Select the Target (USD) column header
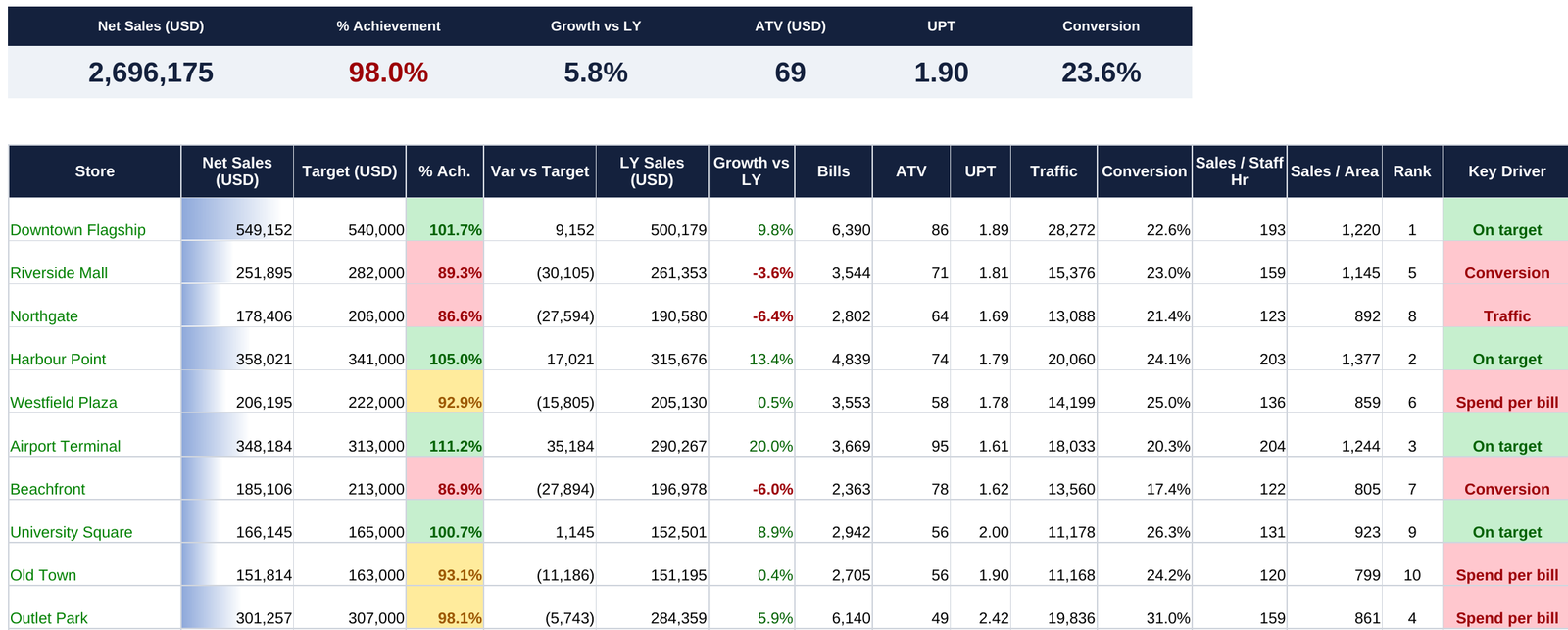The image size is (1568, 630). coord(350,171)
